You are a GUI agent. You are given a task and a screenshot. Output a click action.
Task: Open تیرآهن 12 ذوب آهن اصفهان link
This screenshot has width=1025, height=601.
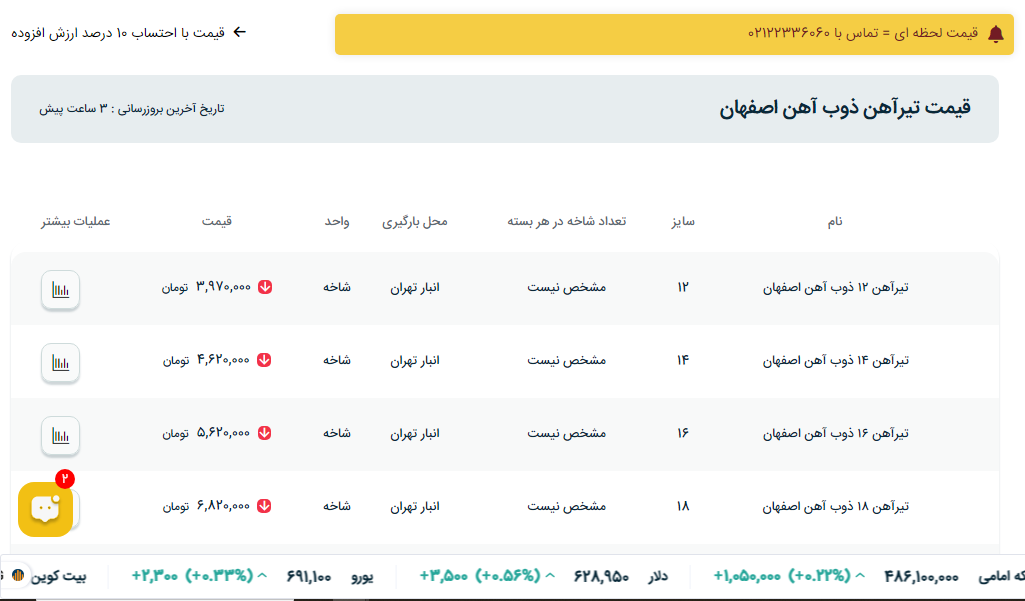835,287
